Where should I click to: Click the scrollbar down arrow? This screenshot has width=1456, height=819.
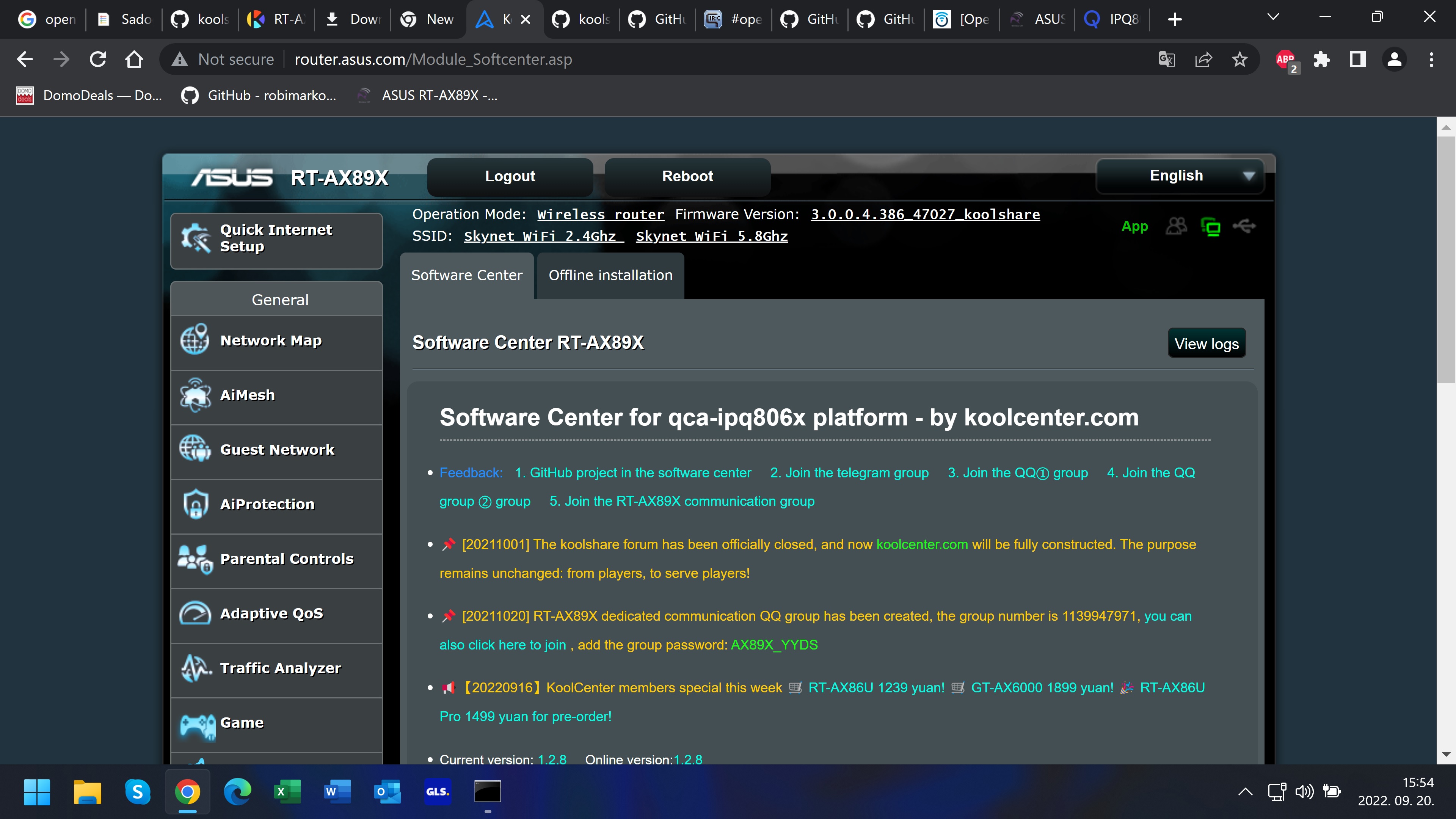1446,754
